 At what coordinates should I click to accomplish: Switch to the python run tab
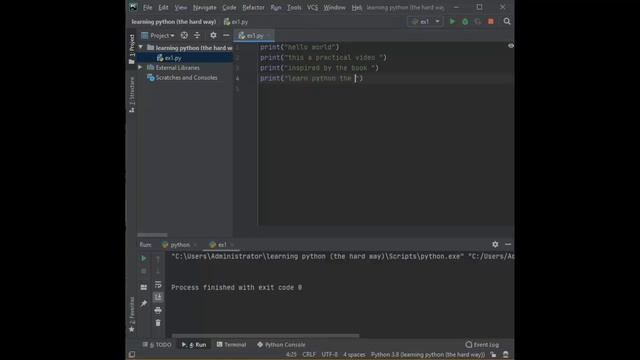pos(180,244)
